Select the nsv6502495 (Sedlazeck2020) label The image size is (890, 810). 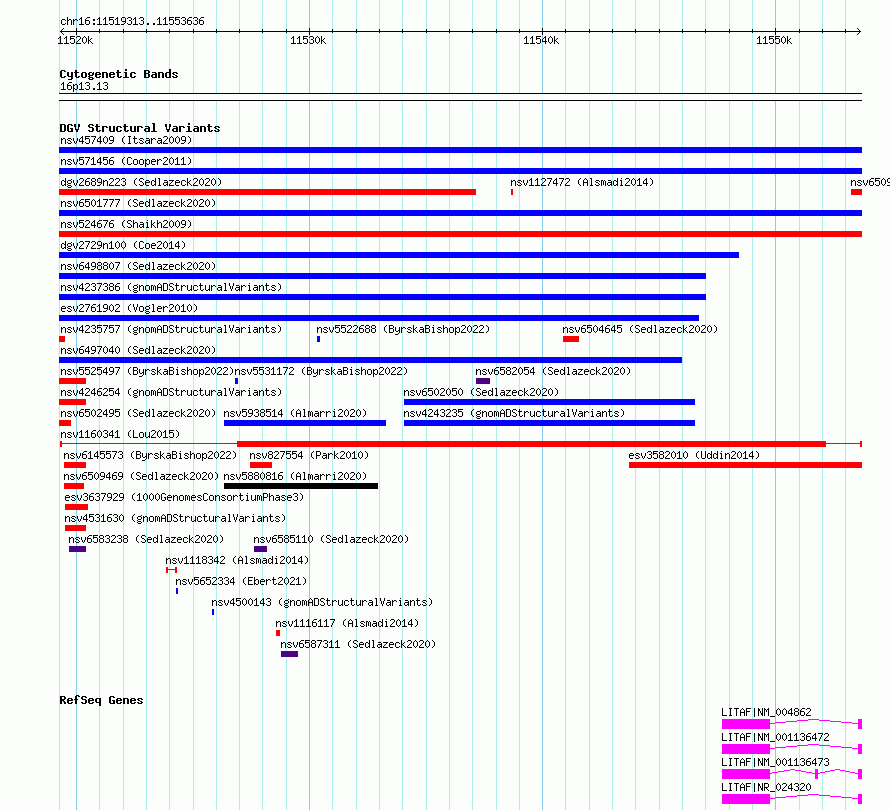(x=138, y=413)
